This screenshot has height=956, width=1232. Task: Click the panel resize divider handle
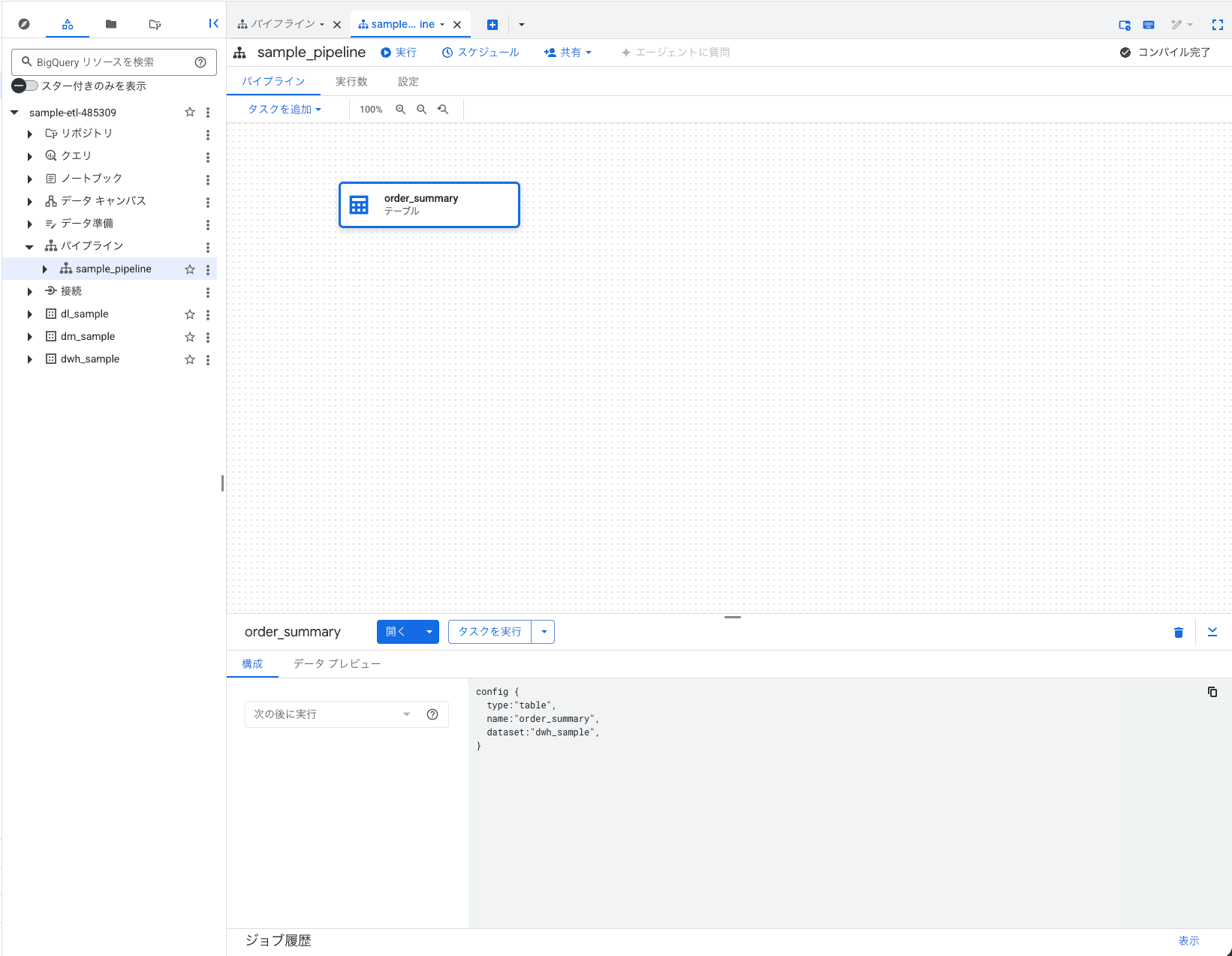click(733, 617)
